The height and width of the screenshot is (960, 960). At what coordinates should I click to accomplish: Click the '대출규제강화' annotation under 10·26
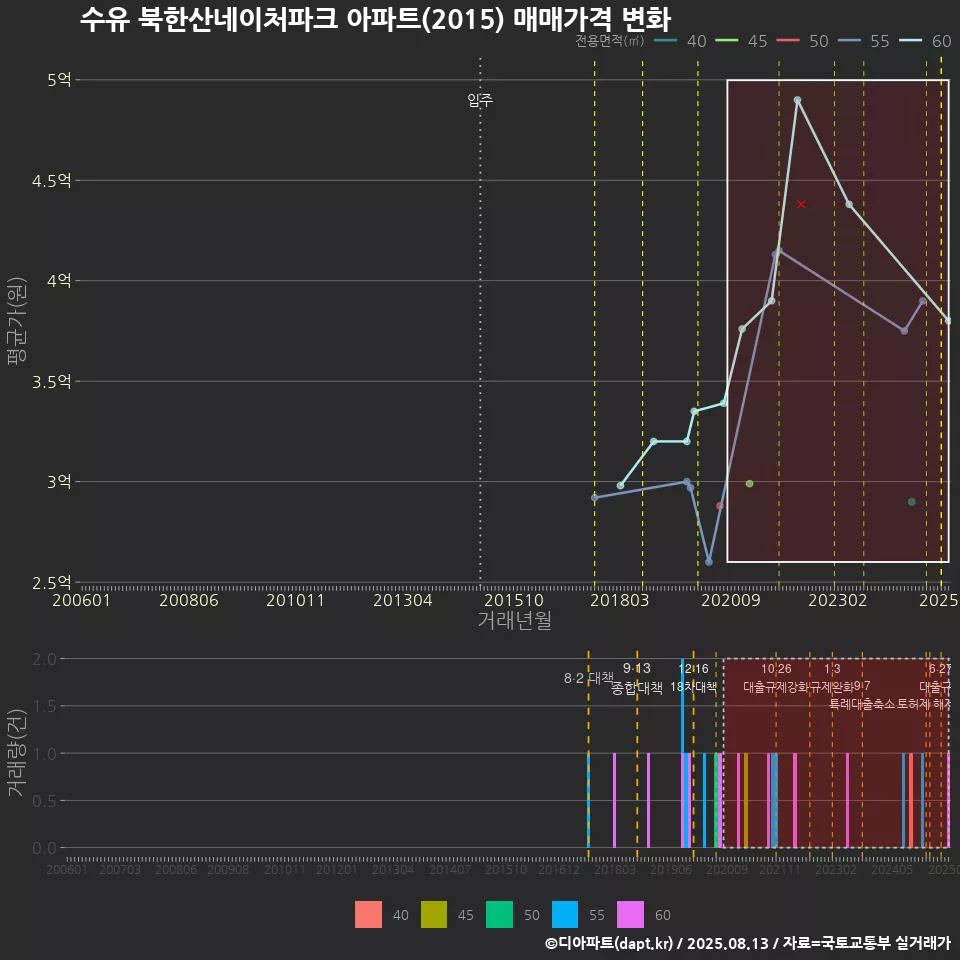click(x=776, y=686)
